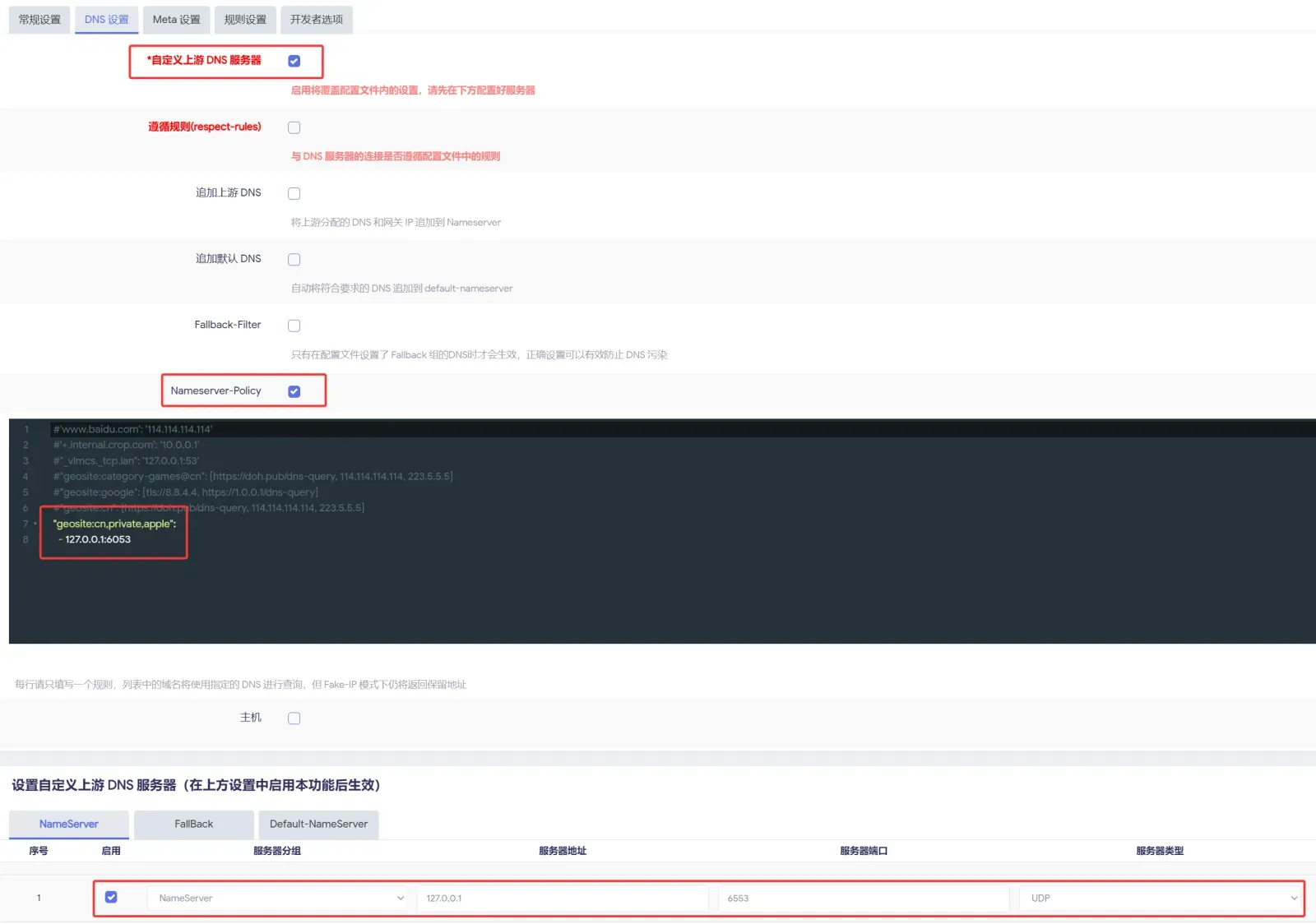Check the 主机 checkbox

(294, 718)
